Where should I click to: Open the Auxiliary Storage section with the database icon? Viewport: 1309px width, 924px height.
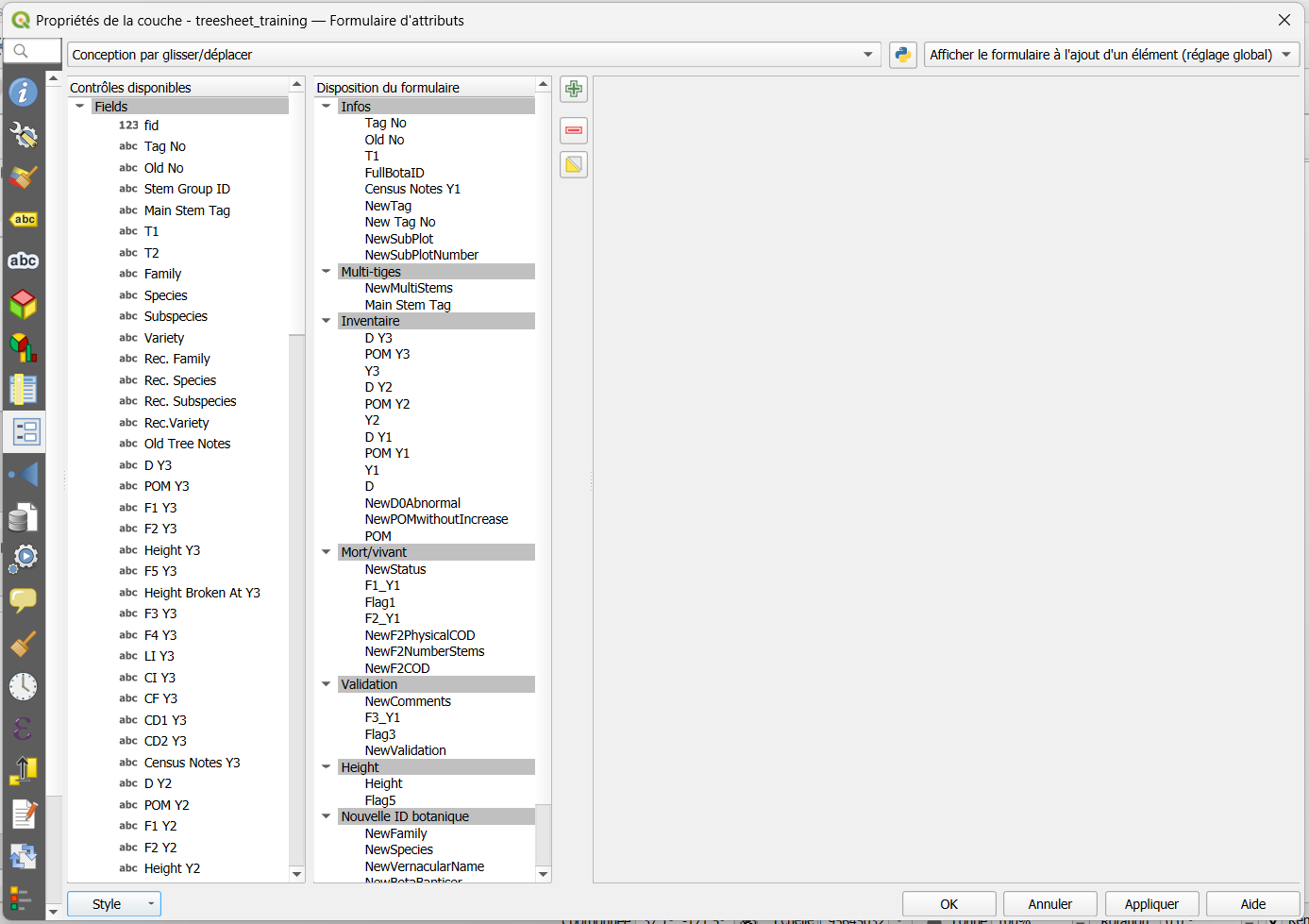24,516
